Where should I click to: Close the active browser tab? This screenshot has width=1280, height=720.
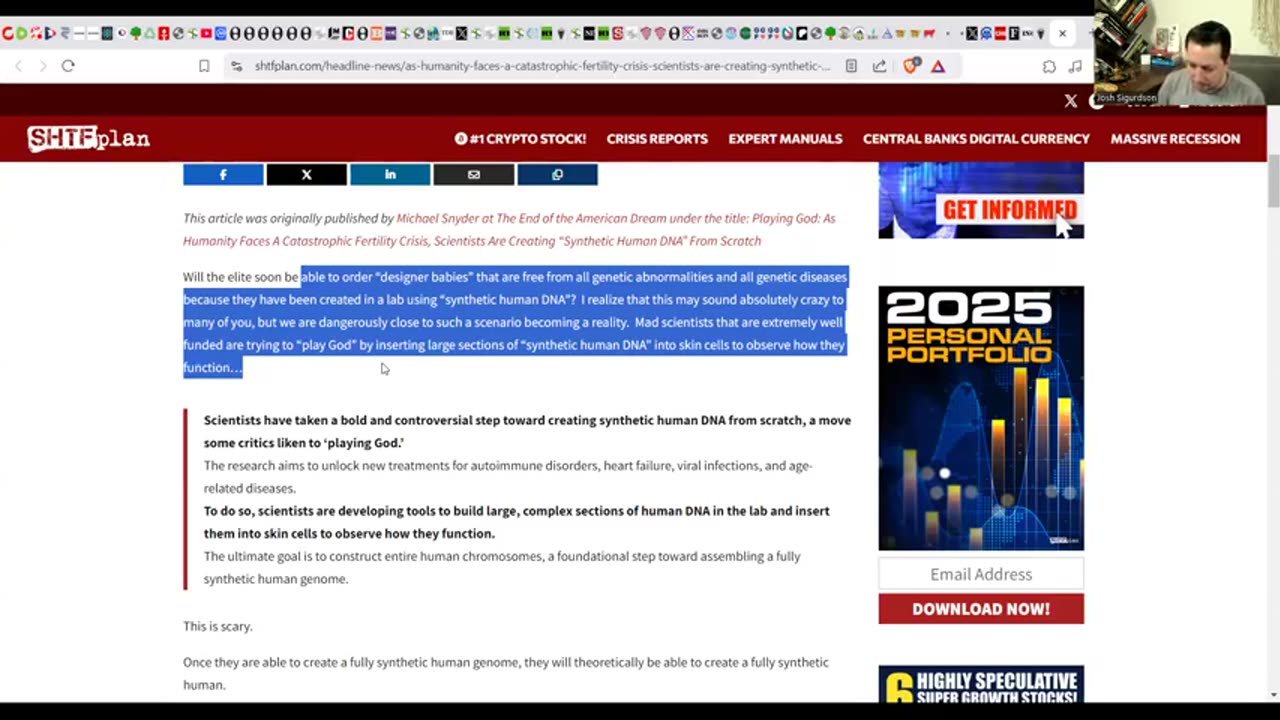point(1062,33)
